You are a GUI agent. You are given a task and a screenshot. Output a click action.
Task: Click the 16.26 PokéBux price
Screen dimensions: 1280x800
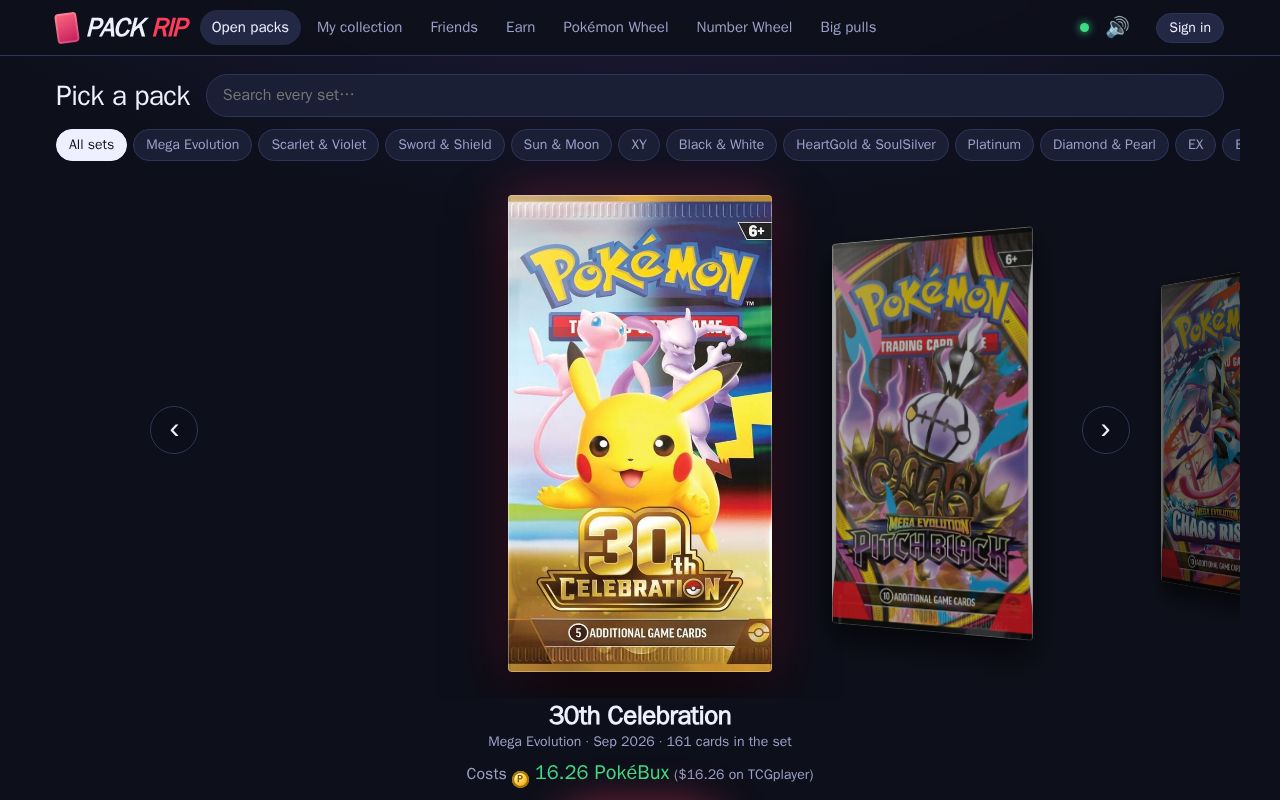tap(602, 773)
